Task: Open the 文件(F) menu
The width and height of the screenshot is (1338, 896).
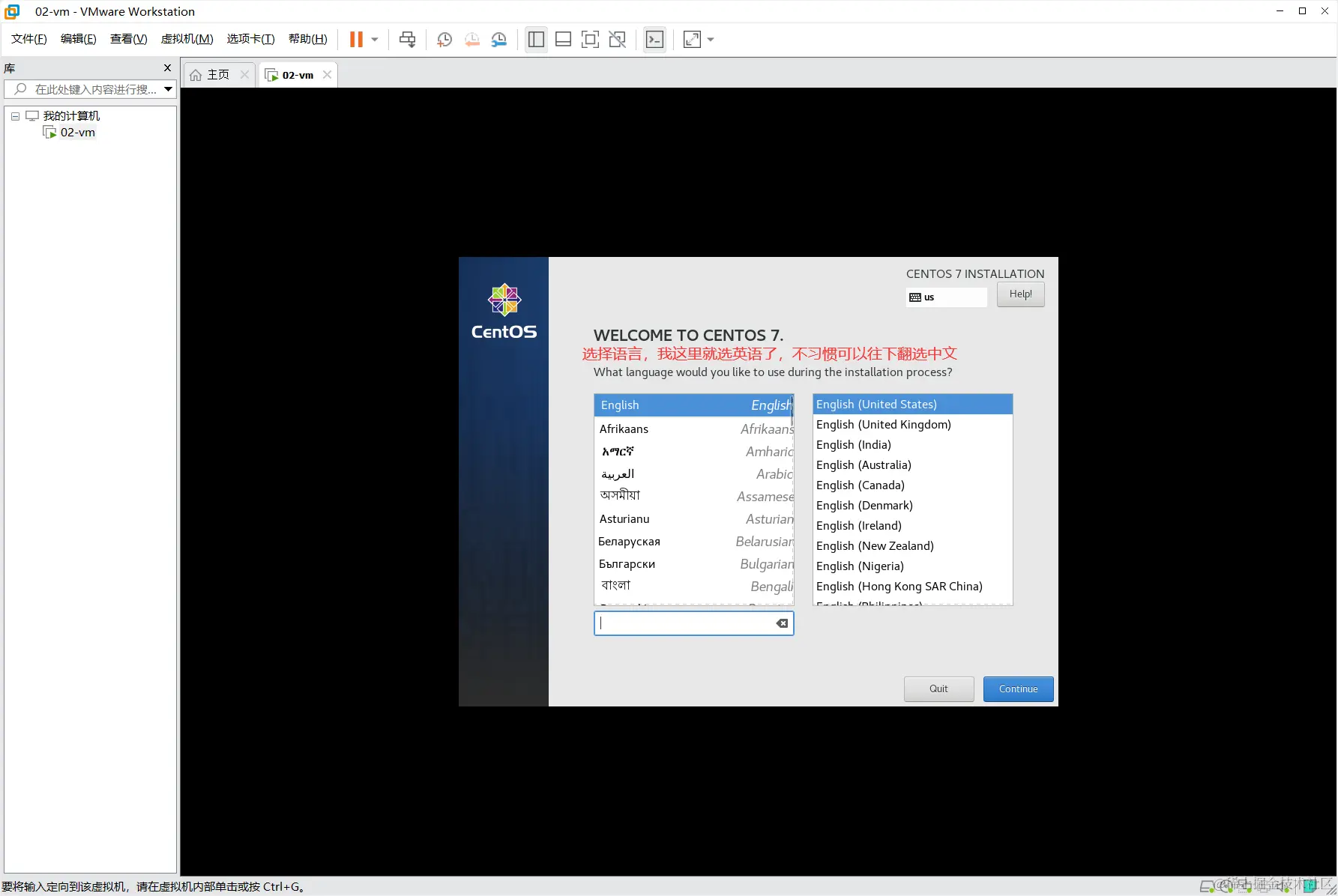Action: pos(28,39)
